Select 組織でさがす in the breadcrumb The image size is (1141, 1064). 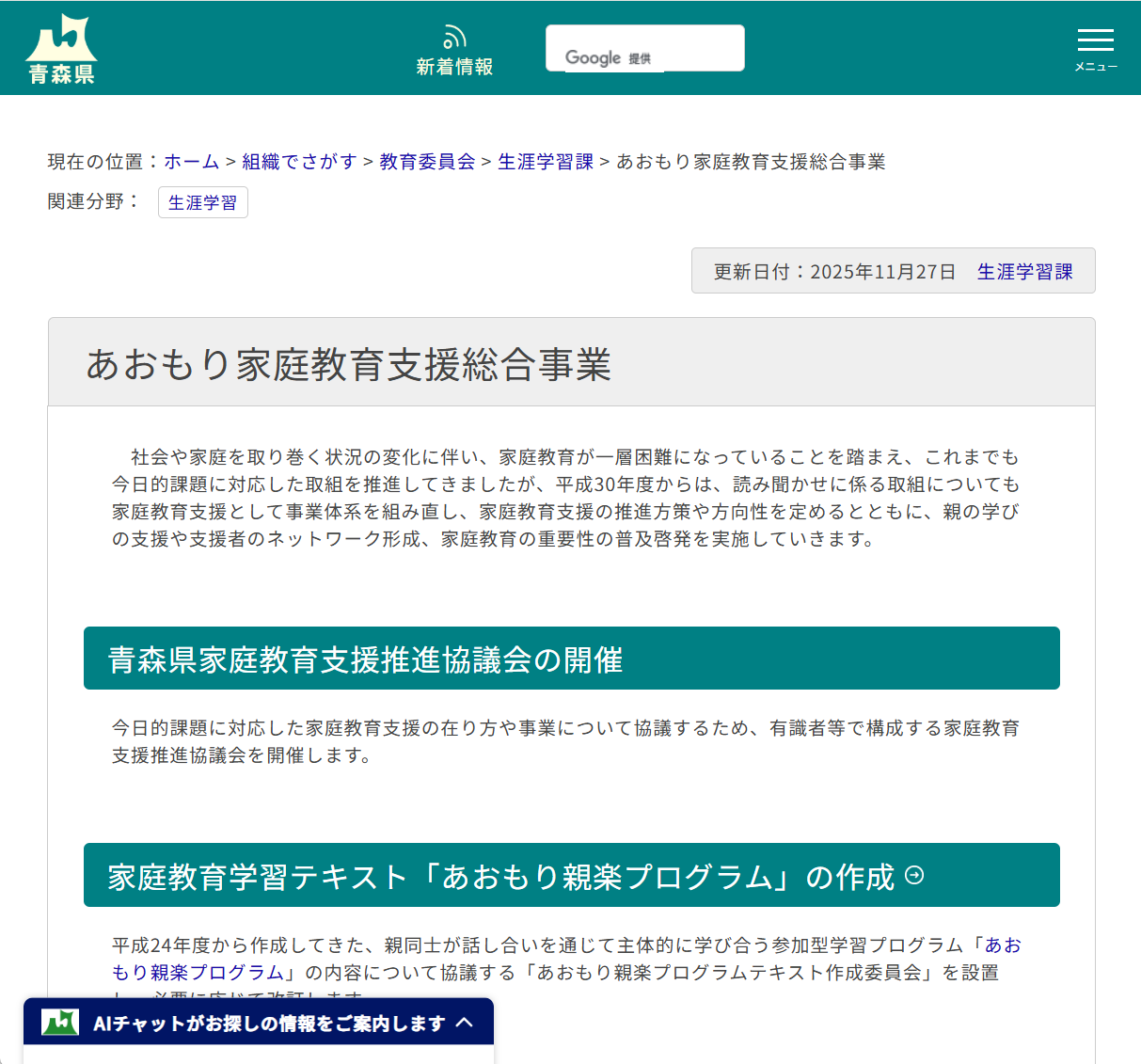pos(298,162)
